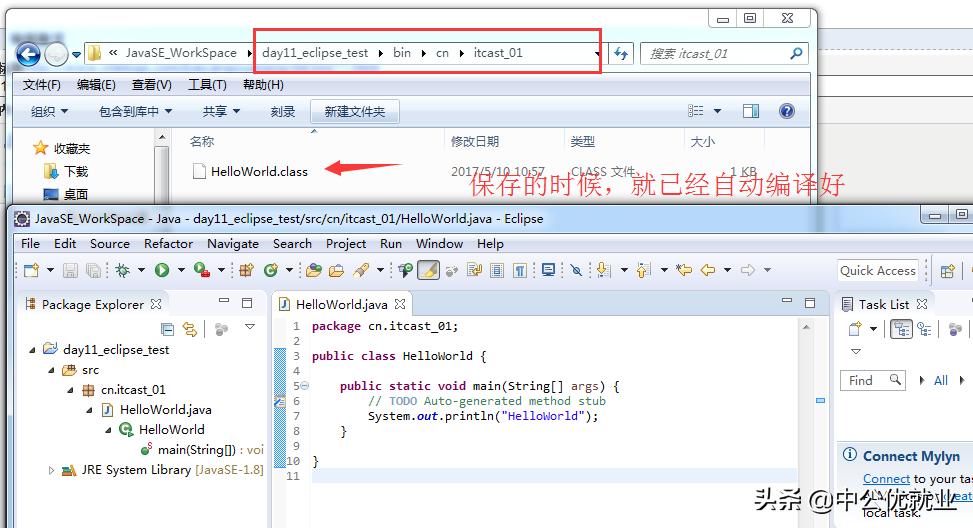The image size is (973, 528).
Task: Toggle Show Whitespace Characters pilcrow icon
Action: (520, 270)
